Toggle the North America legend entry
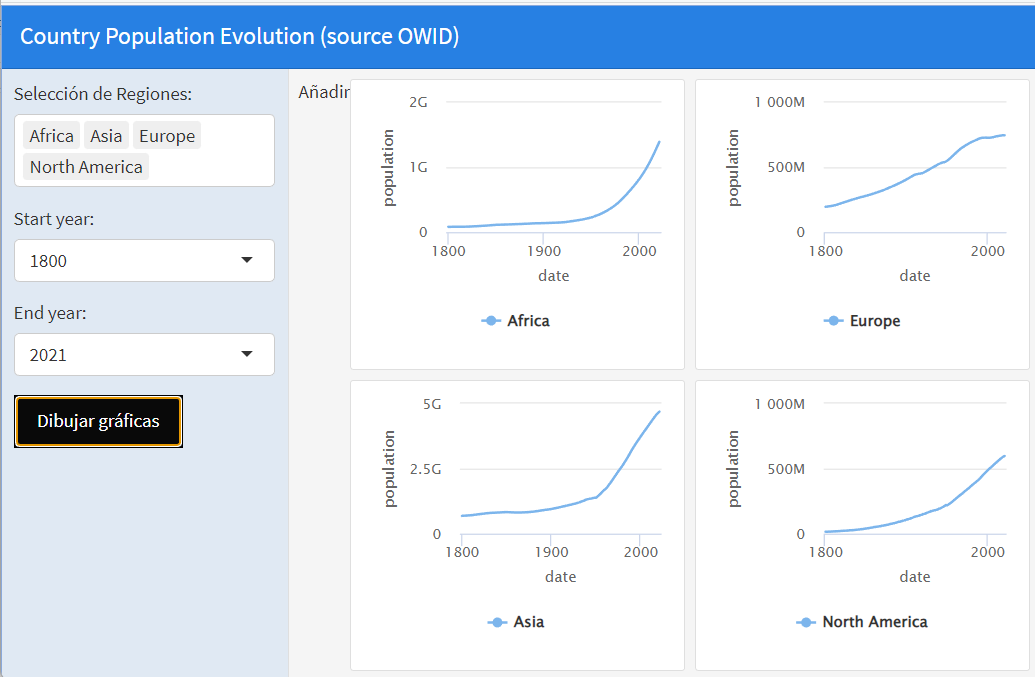 click(x=862, y=622)
